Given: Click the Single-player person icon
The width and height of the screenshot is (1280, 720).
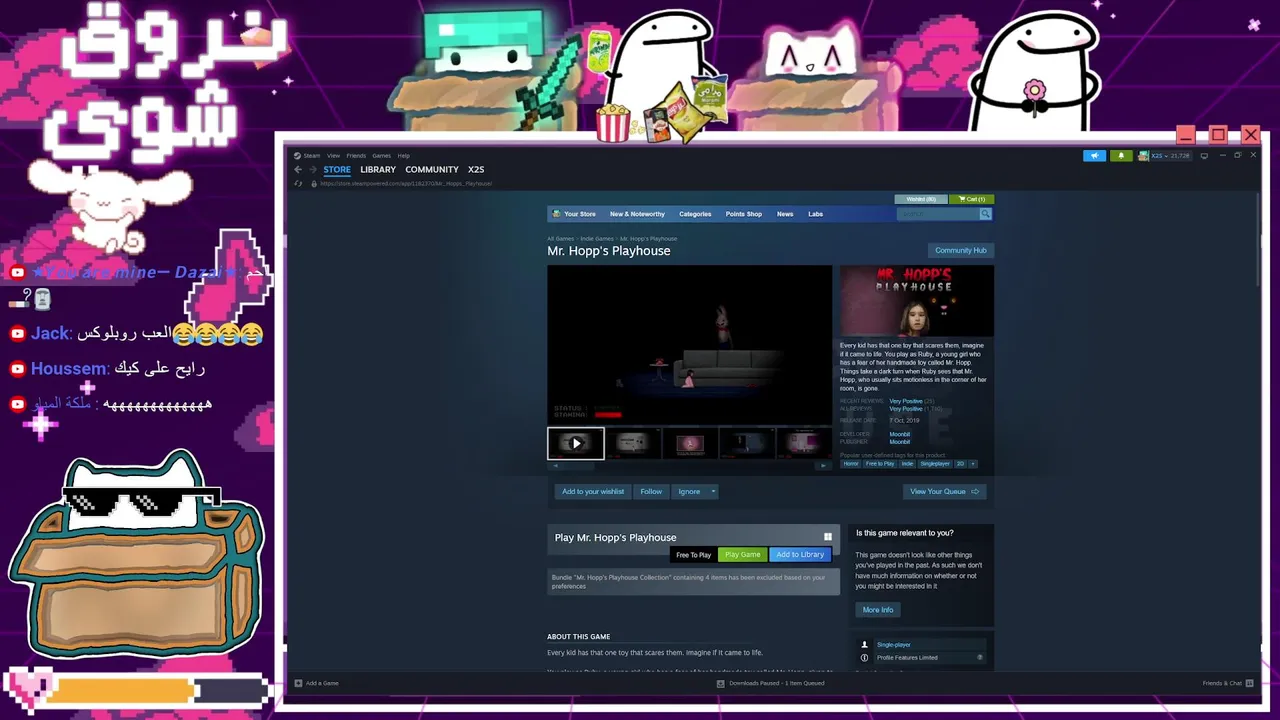Looking at the screenshot, I should [864, 645].
